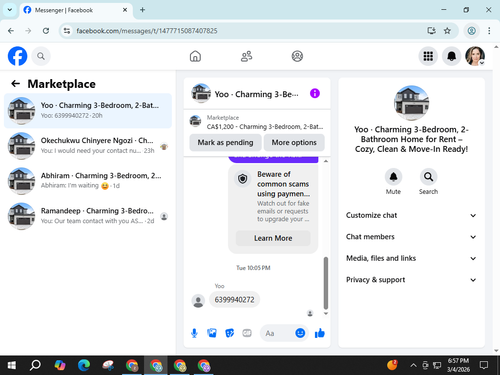Screen dimensions: 500x375
Task: Go back from Marketplace using the arrow
Action: pyautogui.click(x=15, y=84)
